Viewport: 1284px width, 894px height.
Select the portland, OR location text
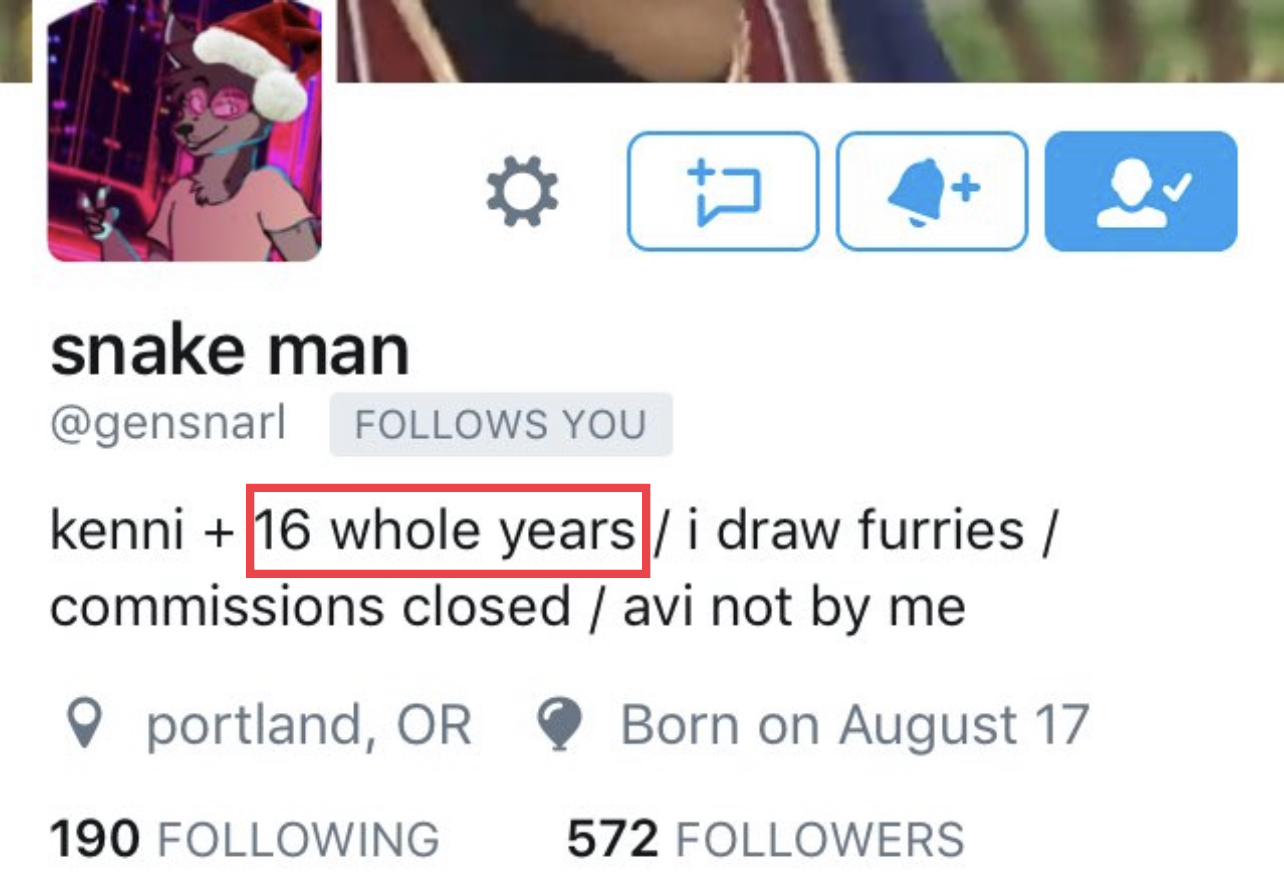coord(309,725)
